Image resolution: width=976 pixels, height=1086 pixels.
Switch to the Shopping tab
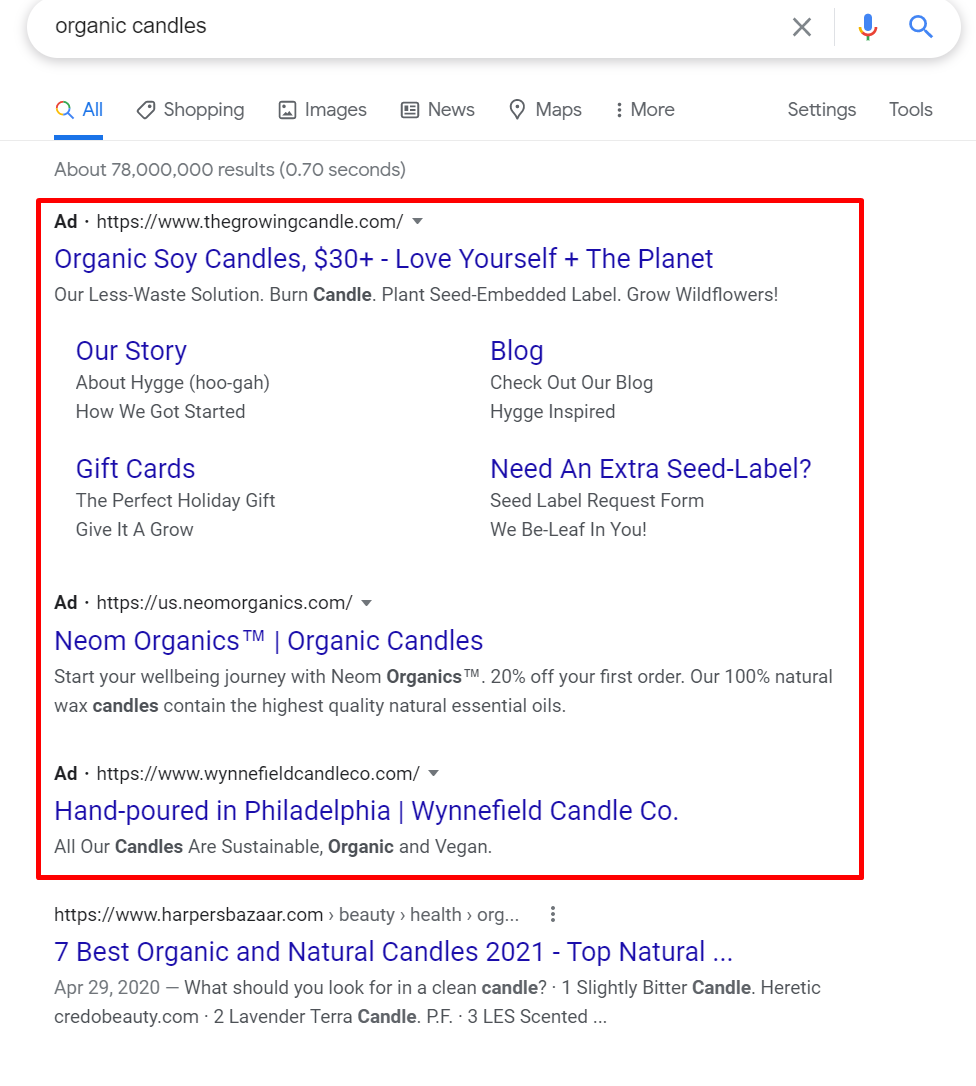pos(190,109)
